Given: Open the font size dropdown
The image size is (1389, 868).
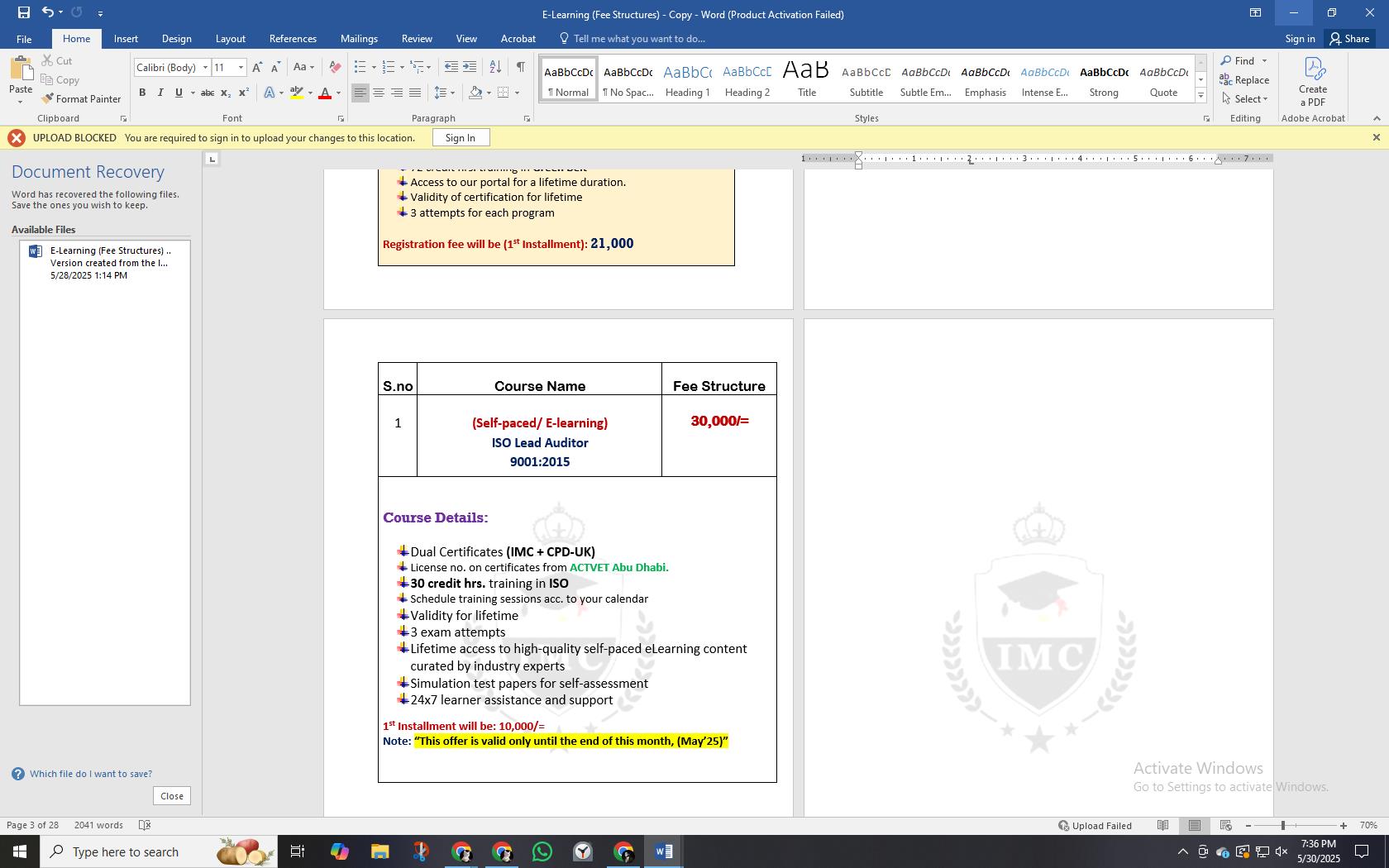Looking at the screenshot, I should pyautogui.click(x=241, y=67).
